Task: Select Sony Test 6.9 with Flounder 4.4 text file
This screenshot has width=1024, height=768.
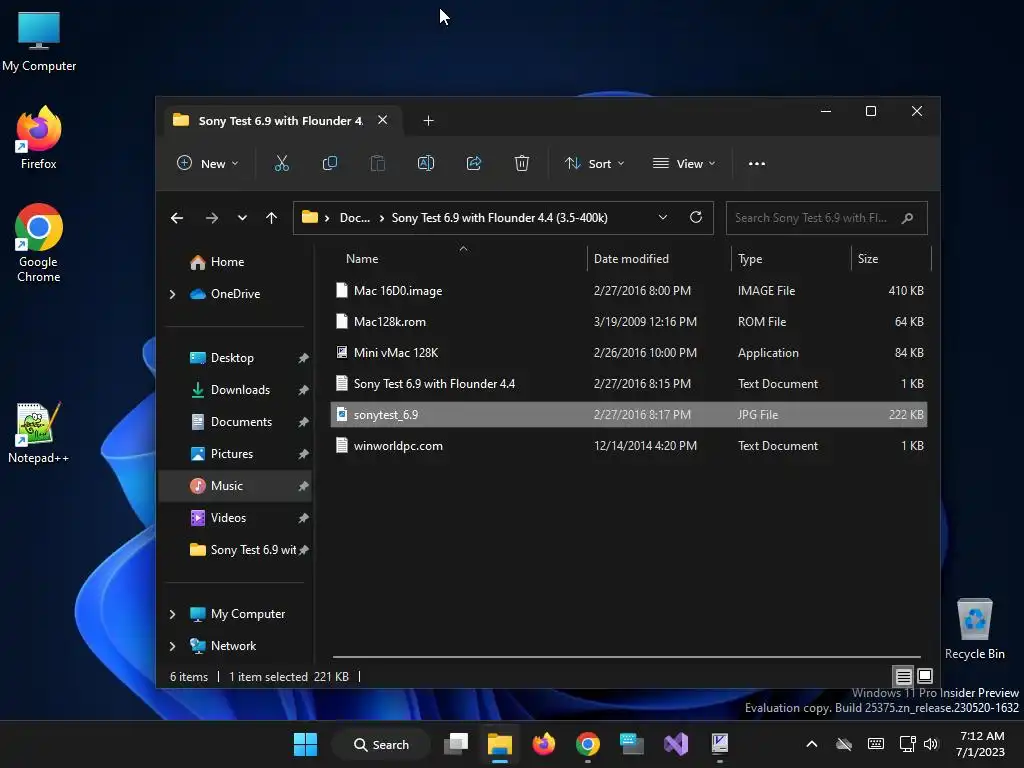Action: point(629,383)
